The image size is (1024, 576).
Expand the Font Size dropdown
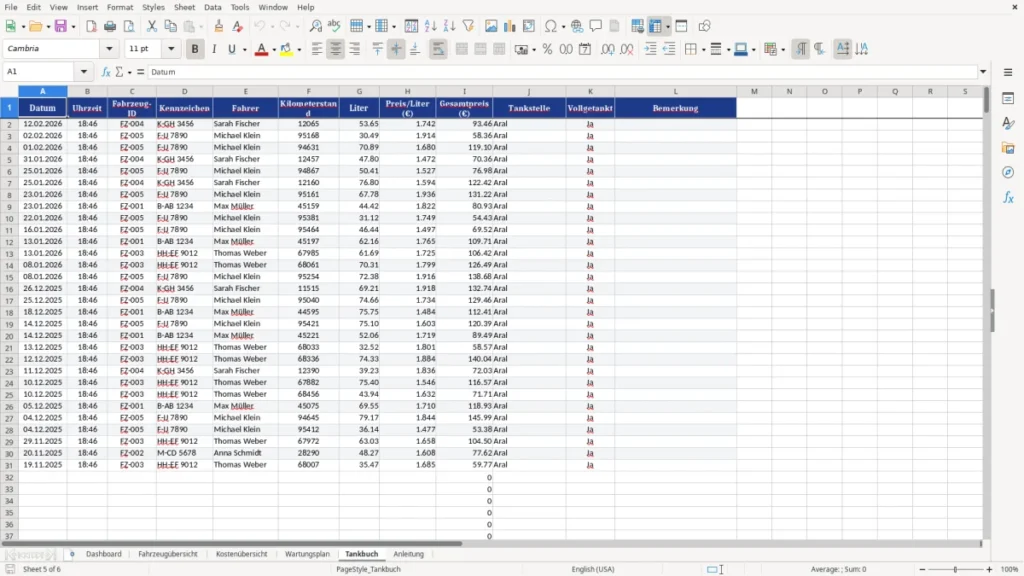(171, 49)
